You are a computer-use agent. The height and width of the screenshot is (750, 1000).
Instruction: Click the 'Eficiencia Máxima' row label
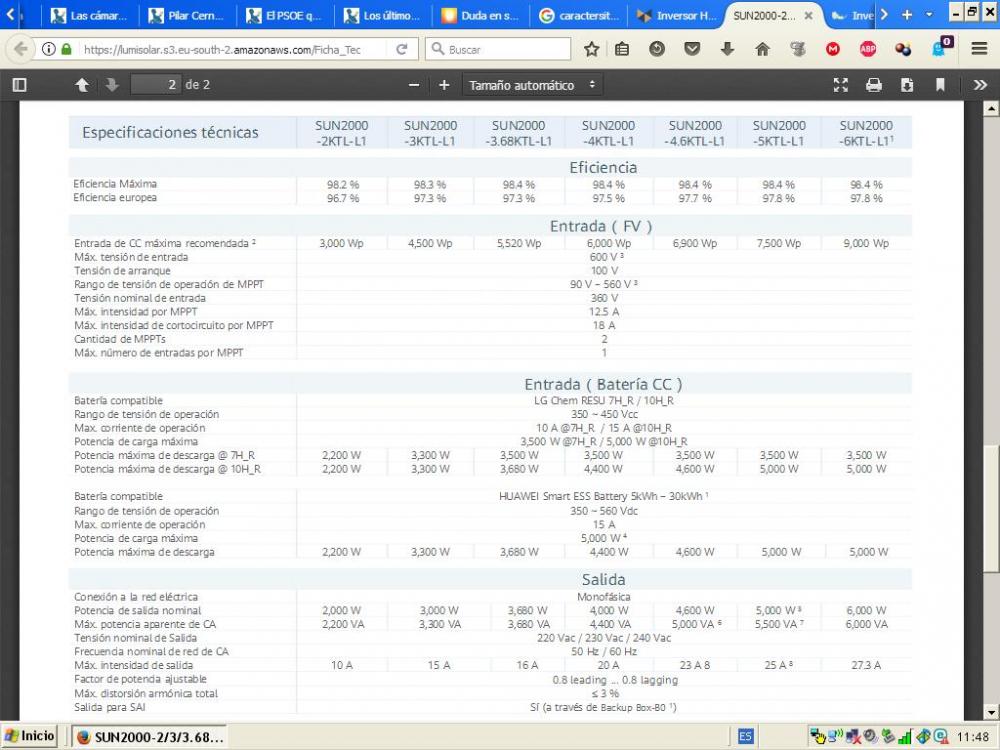(115, 184)
